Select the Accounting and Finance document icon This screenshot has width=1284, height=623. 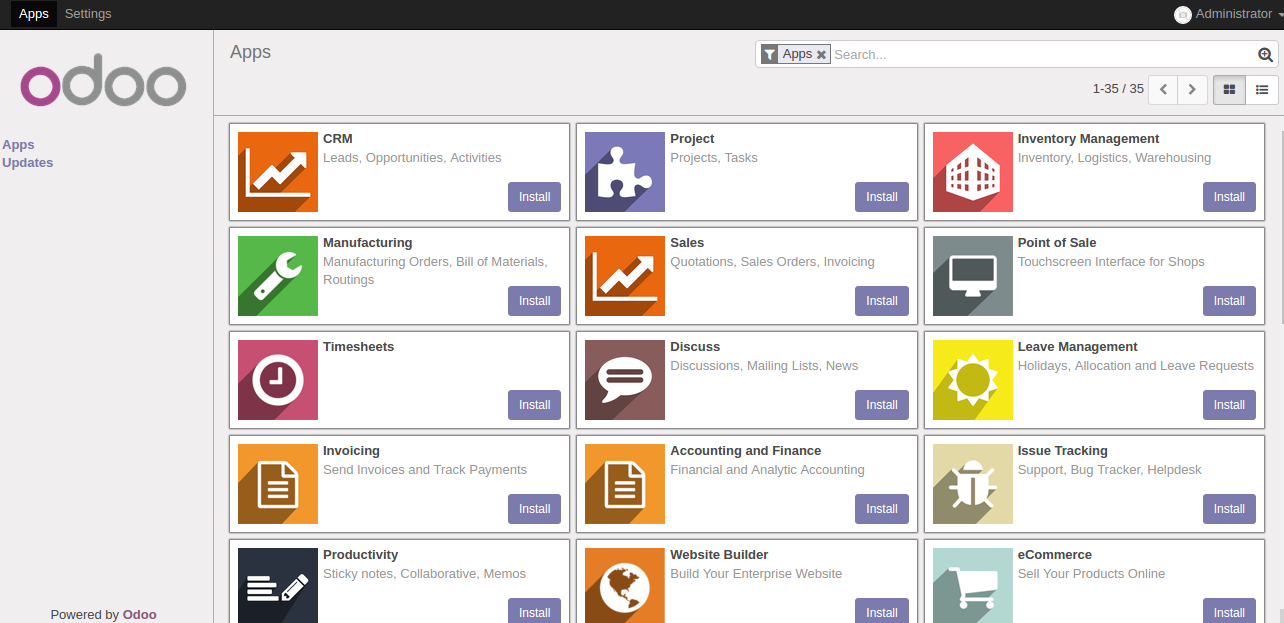click(625, 484)
